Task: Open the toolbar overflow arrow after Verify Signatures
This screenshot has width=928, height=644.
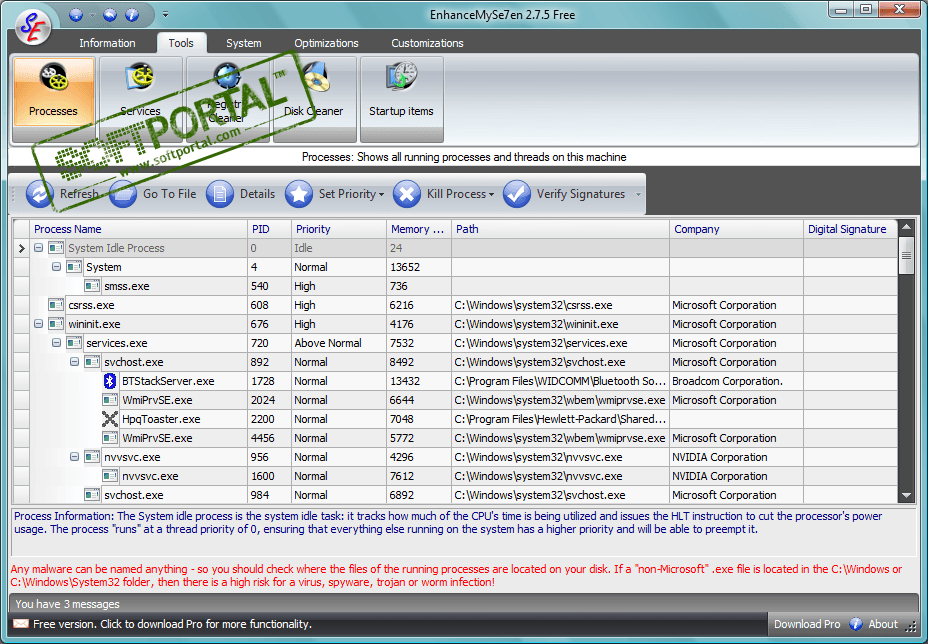Action: [638, 194]
